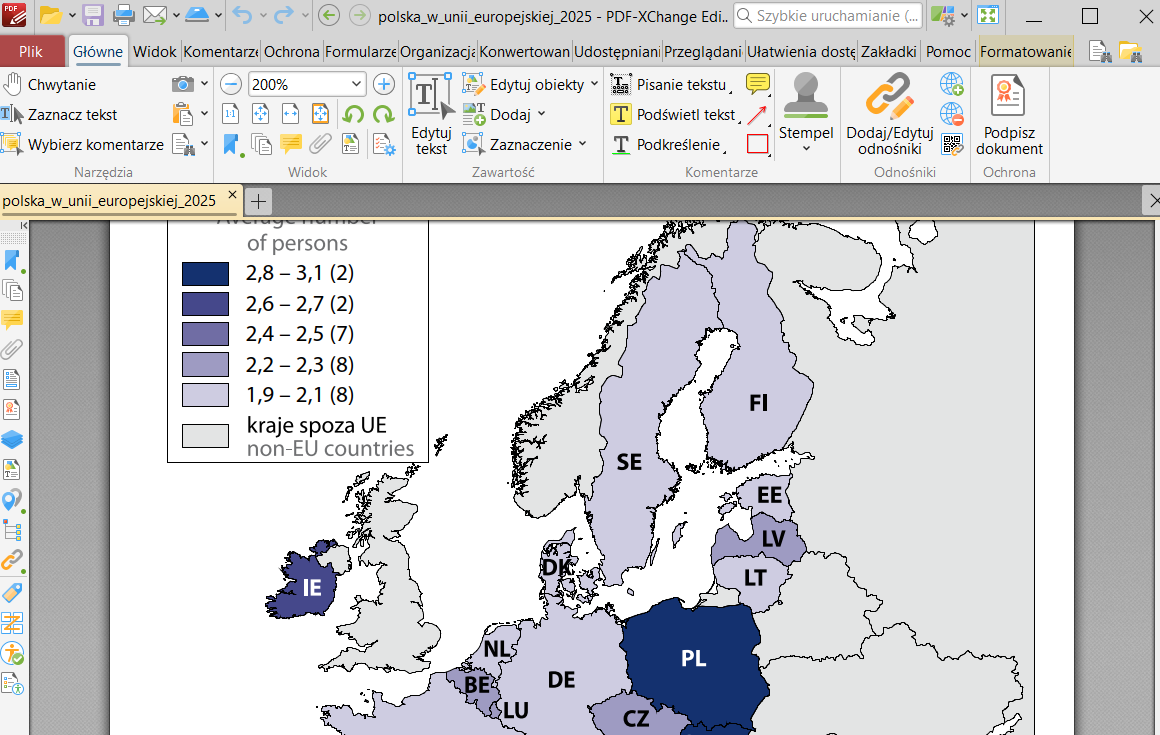The width and height of the screenshot is (1160, 735).
Task: Activate the Chwytanie hand tool
Action: (50, 84)
